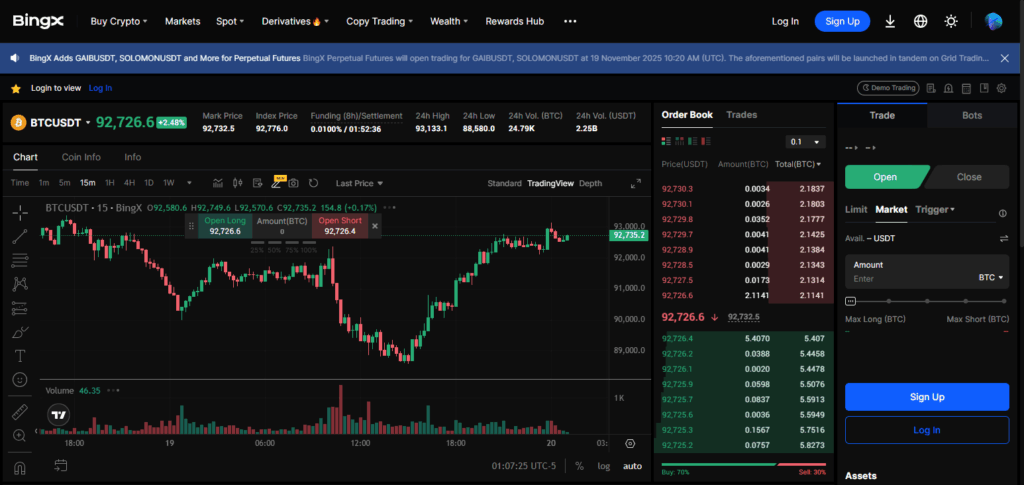This screenshot has height=485, width=1024.
Task: Toggle the magnet snap mode
Action: [x=19, y=466]
